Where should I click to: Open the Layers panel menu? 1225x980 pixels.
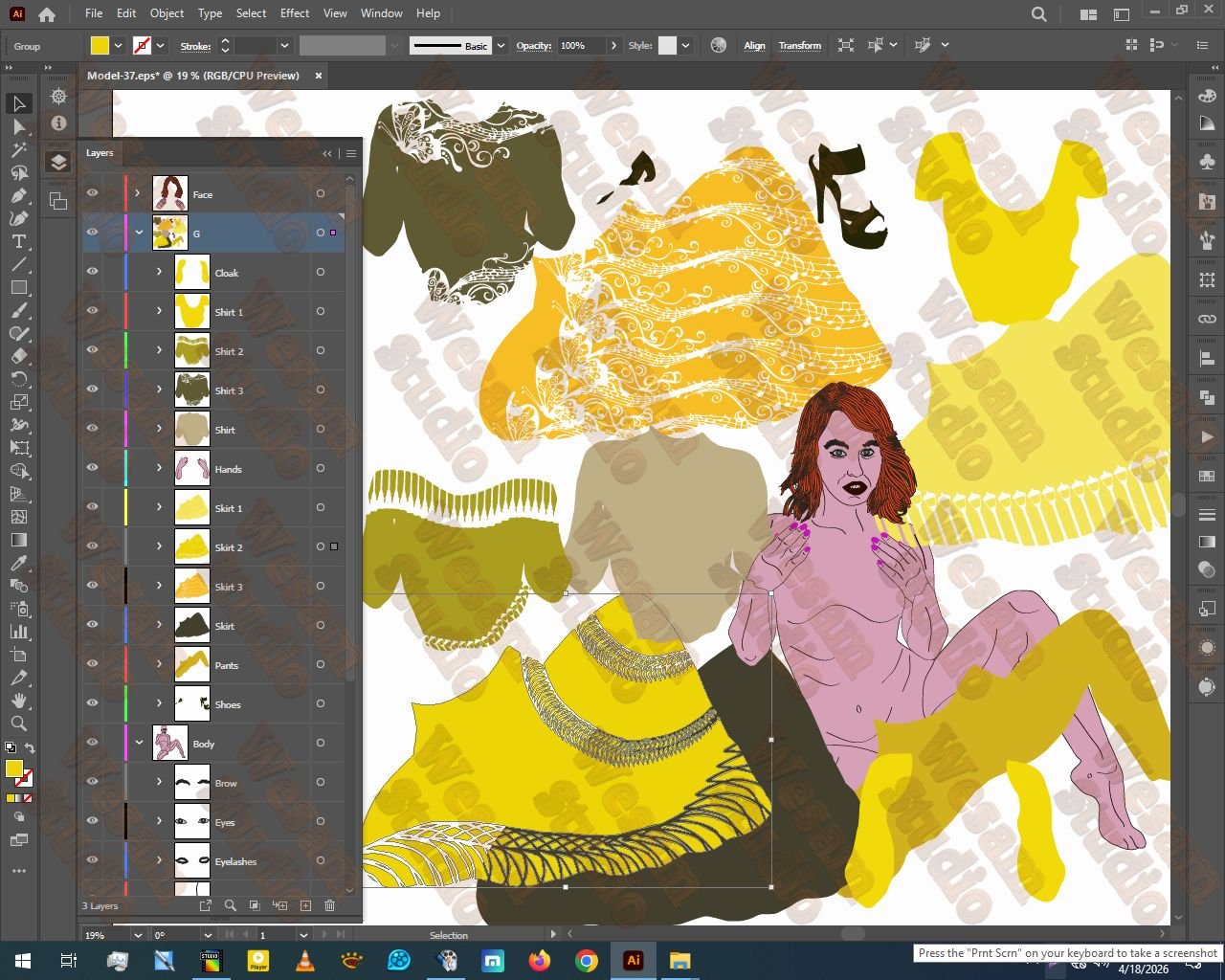[351, 153]
